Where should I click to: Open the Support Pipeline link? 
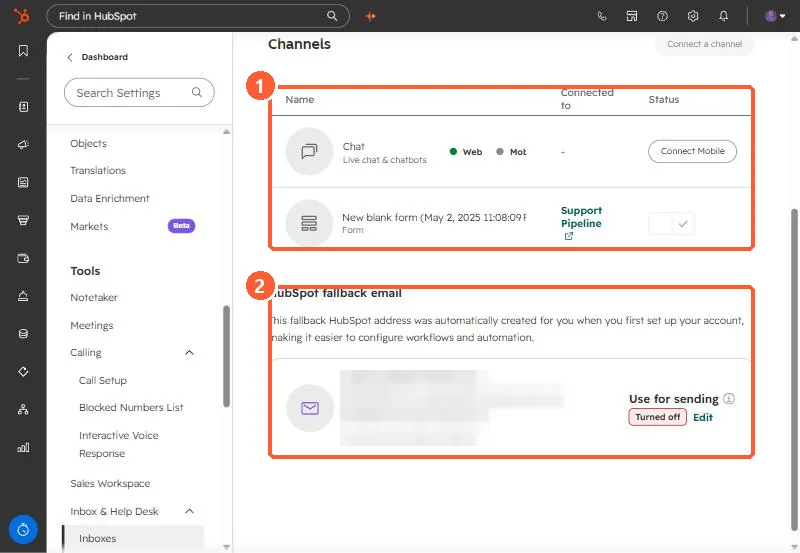point(581,217)
